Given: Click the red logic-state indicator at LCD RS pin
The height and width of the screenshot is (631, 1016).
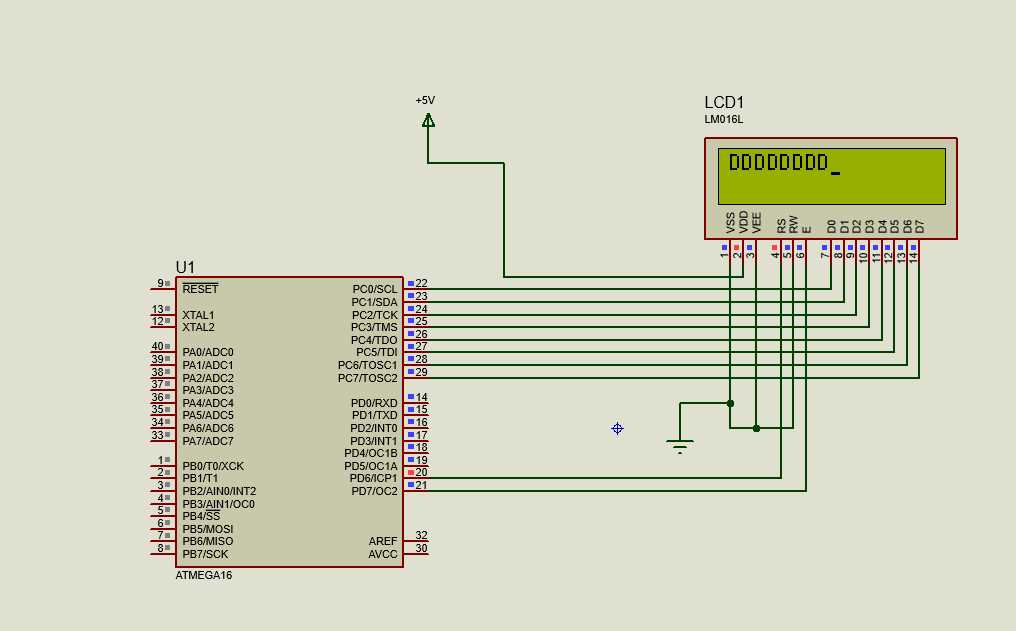Looking at the screenshot, I should click(x=774, y=247).
